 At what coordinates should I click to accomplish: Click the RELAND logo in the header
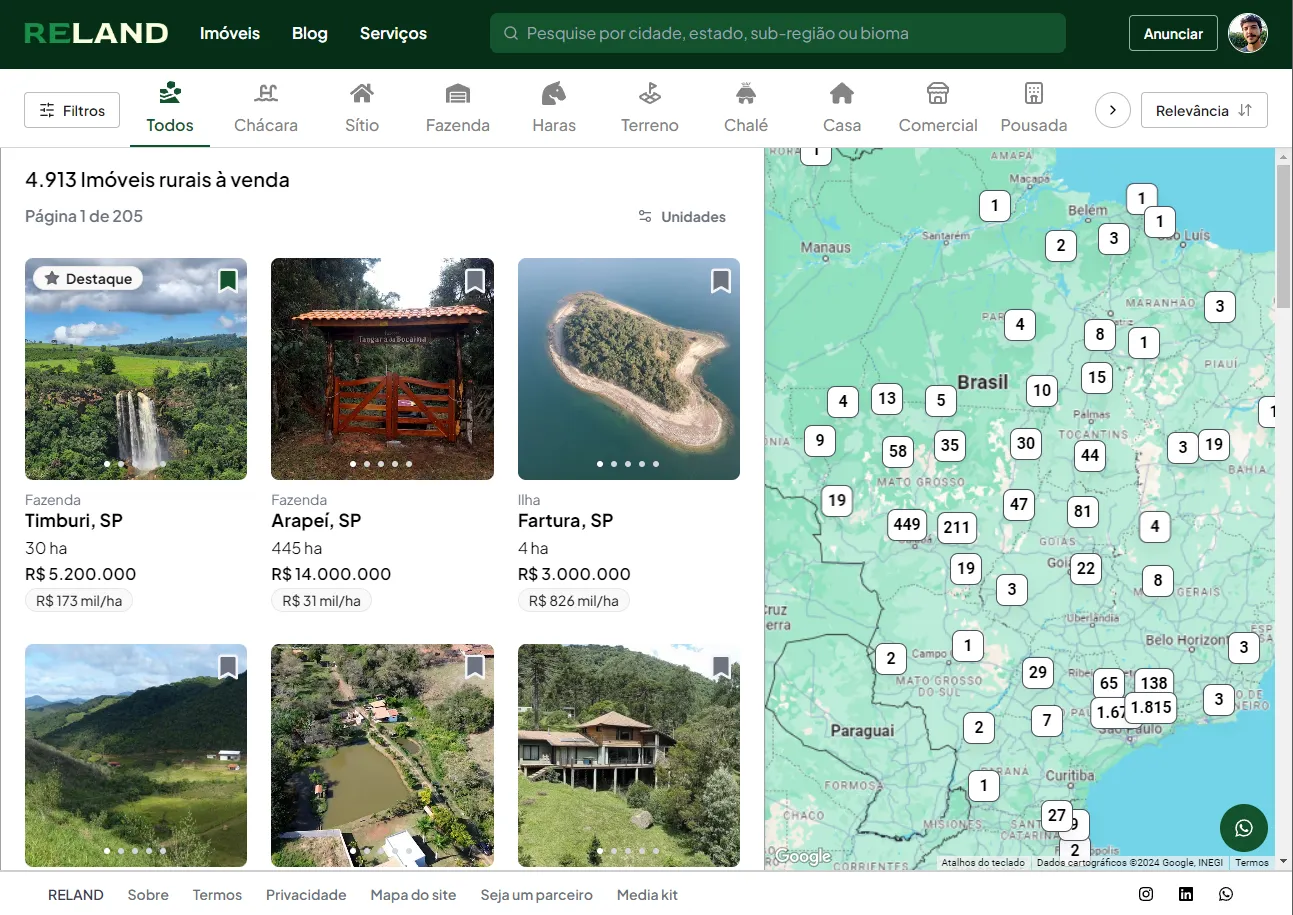click(x=96, y=33)
